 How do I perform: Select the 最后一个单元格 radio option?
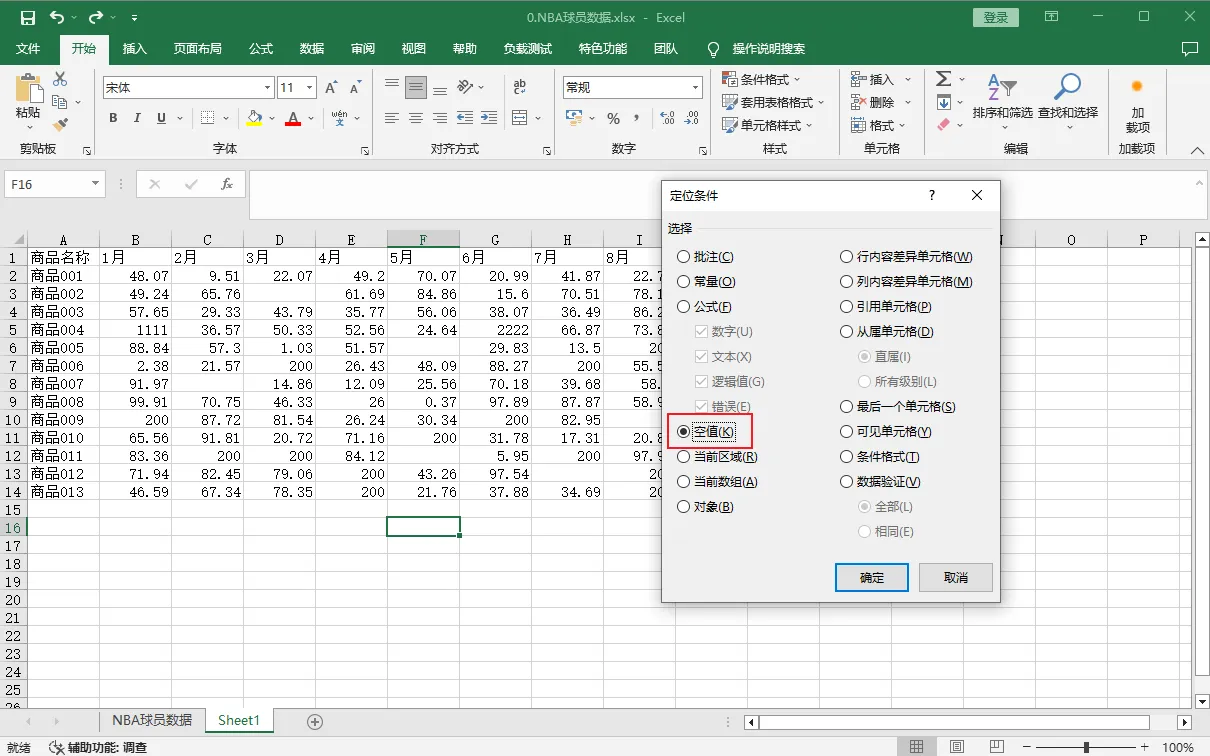point(898,407)
